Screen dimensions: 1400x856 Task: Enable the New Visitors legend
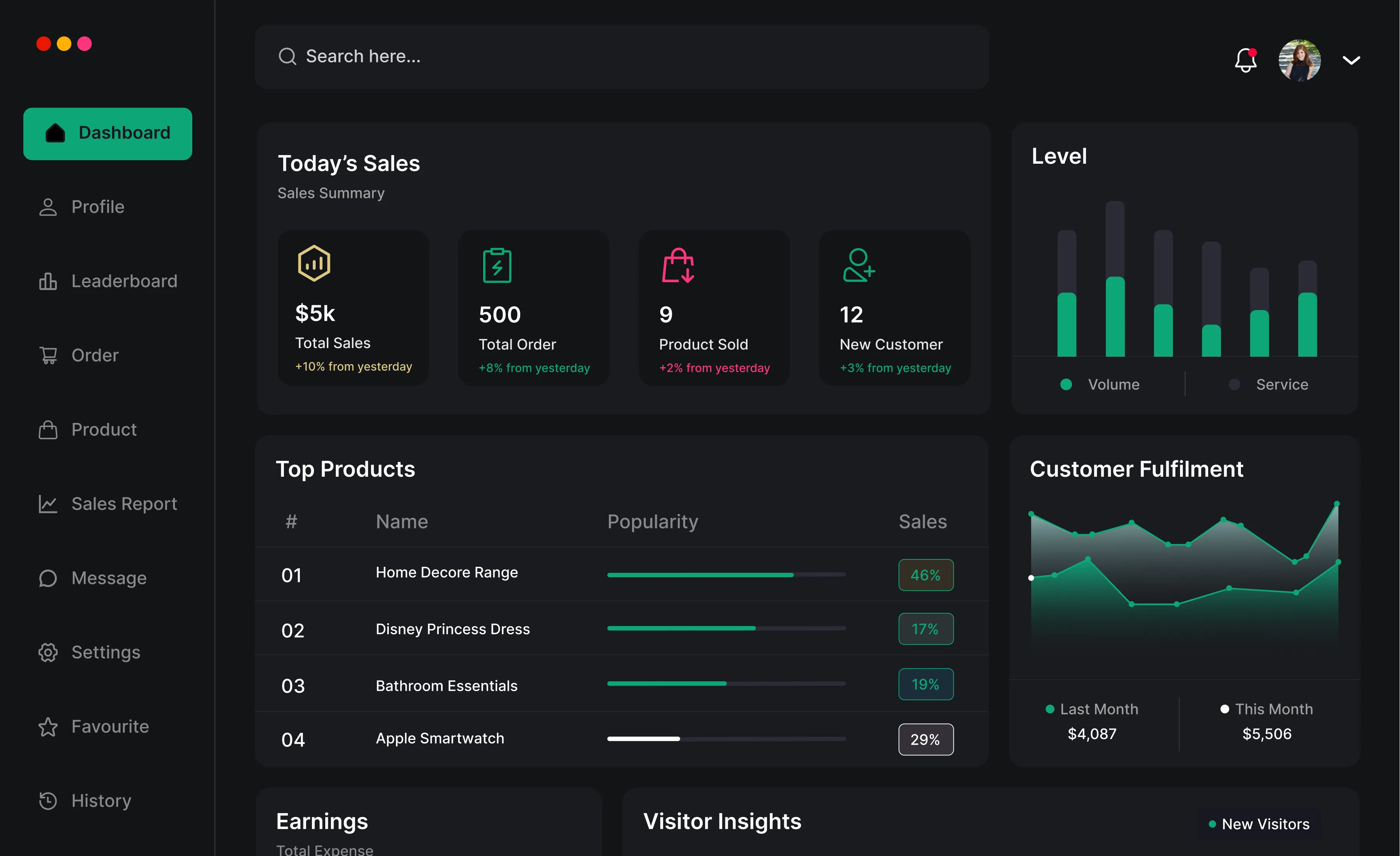[1258, 824]
